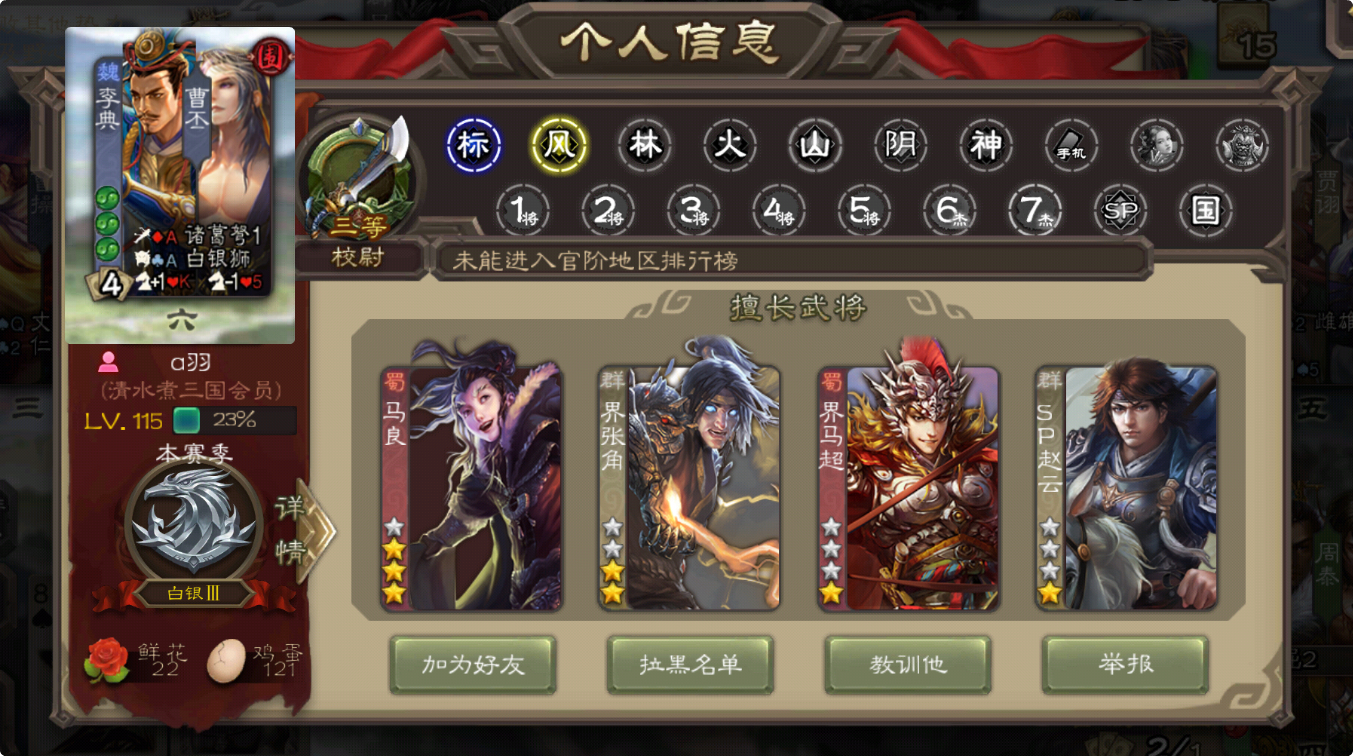The image size is (1353, 756).
Task: Click the 教训他 button
Action: click(x=908, y=665)
